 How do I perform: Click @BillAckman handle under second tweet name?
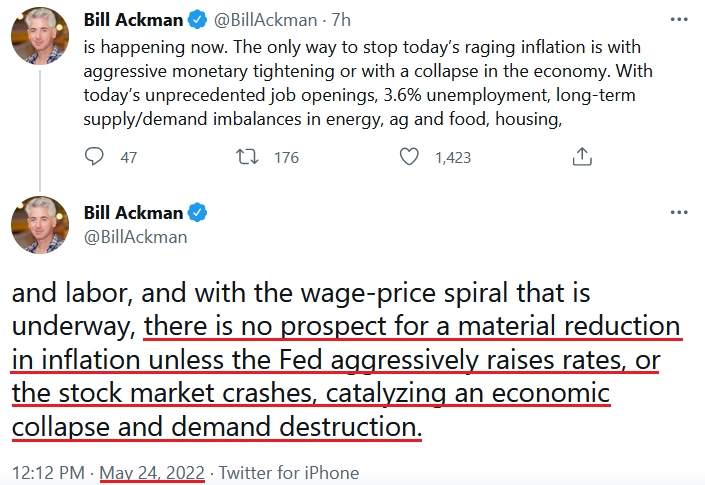pyautogui.click(x=135, y=237)
